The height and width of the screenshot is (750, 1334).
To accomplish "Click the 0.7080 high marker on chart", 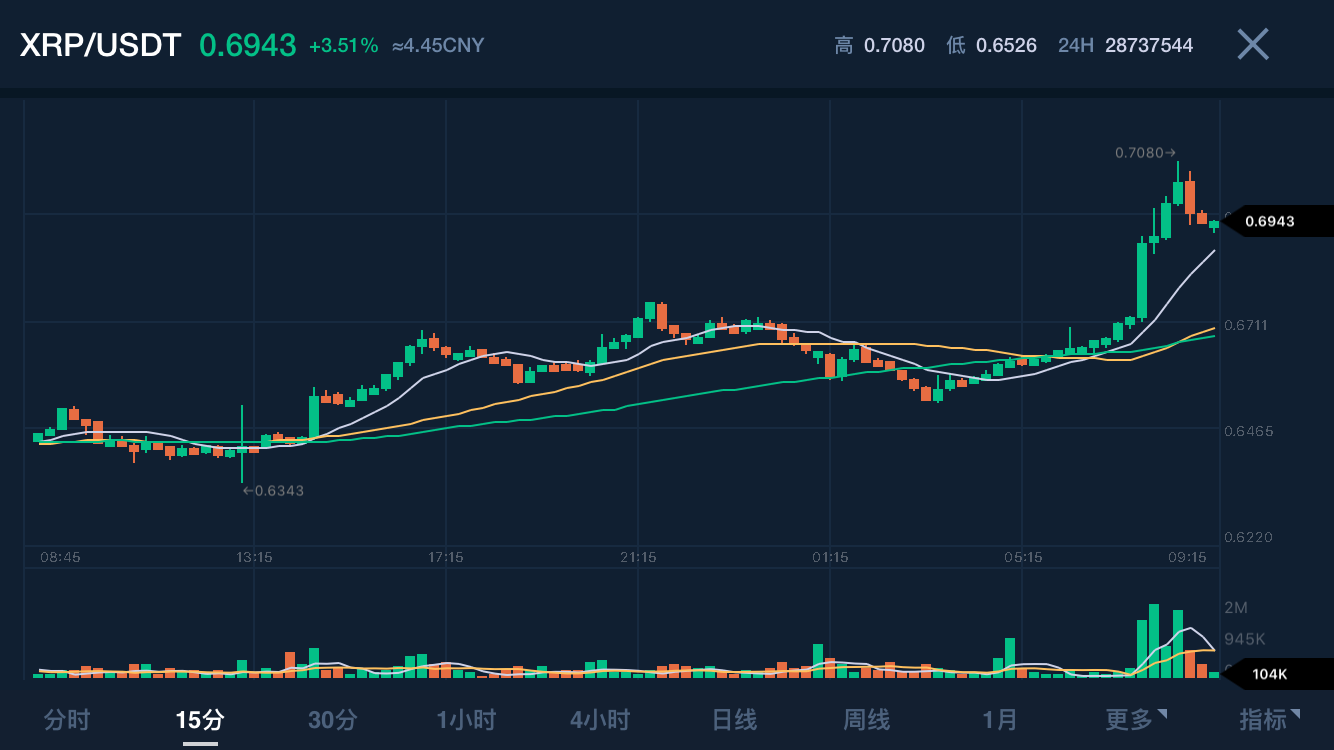I will (x=1145, y=153).
